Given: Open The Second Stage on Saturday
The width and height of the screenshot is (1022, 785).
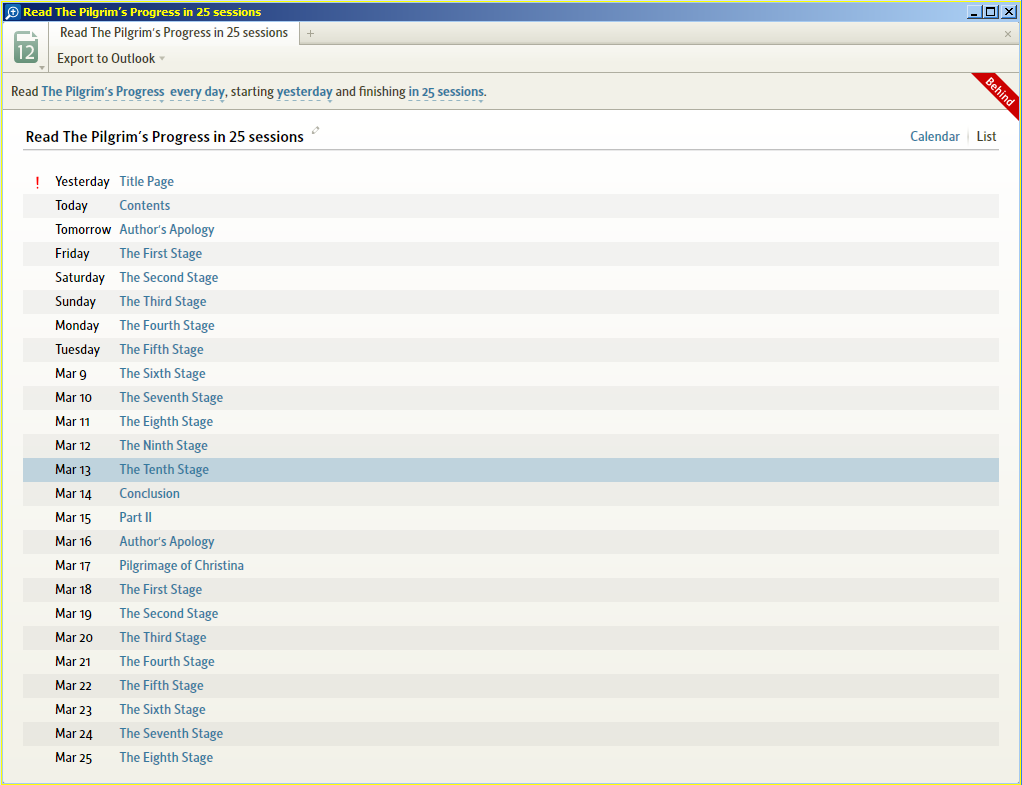Looking at the screenshot, I should pyautogui.click(x=169, y=278).
